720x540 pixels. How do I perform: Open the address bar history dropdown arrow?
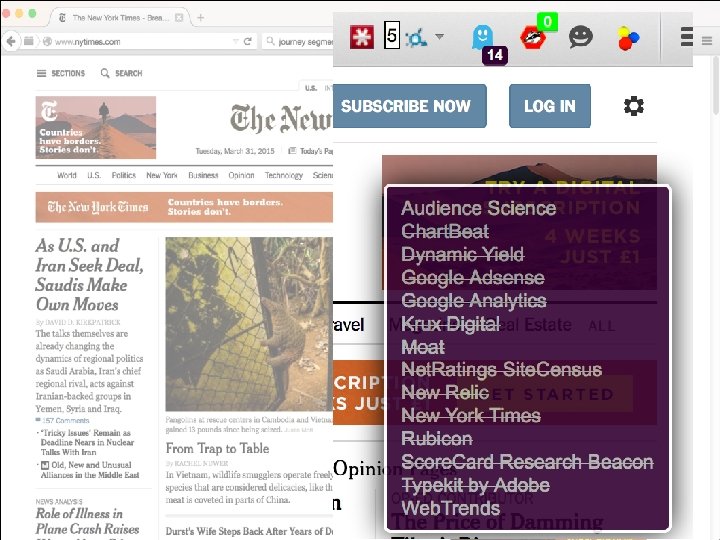tap(236, 41)
